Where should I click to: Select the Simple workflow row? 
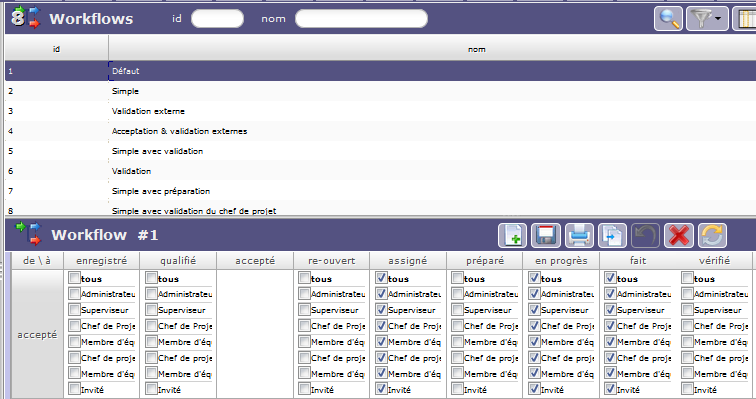click(380, 91)
